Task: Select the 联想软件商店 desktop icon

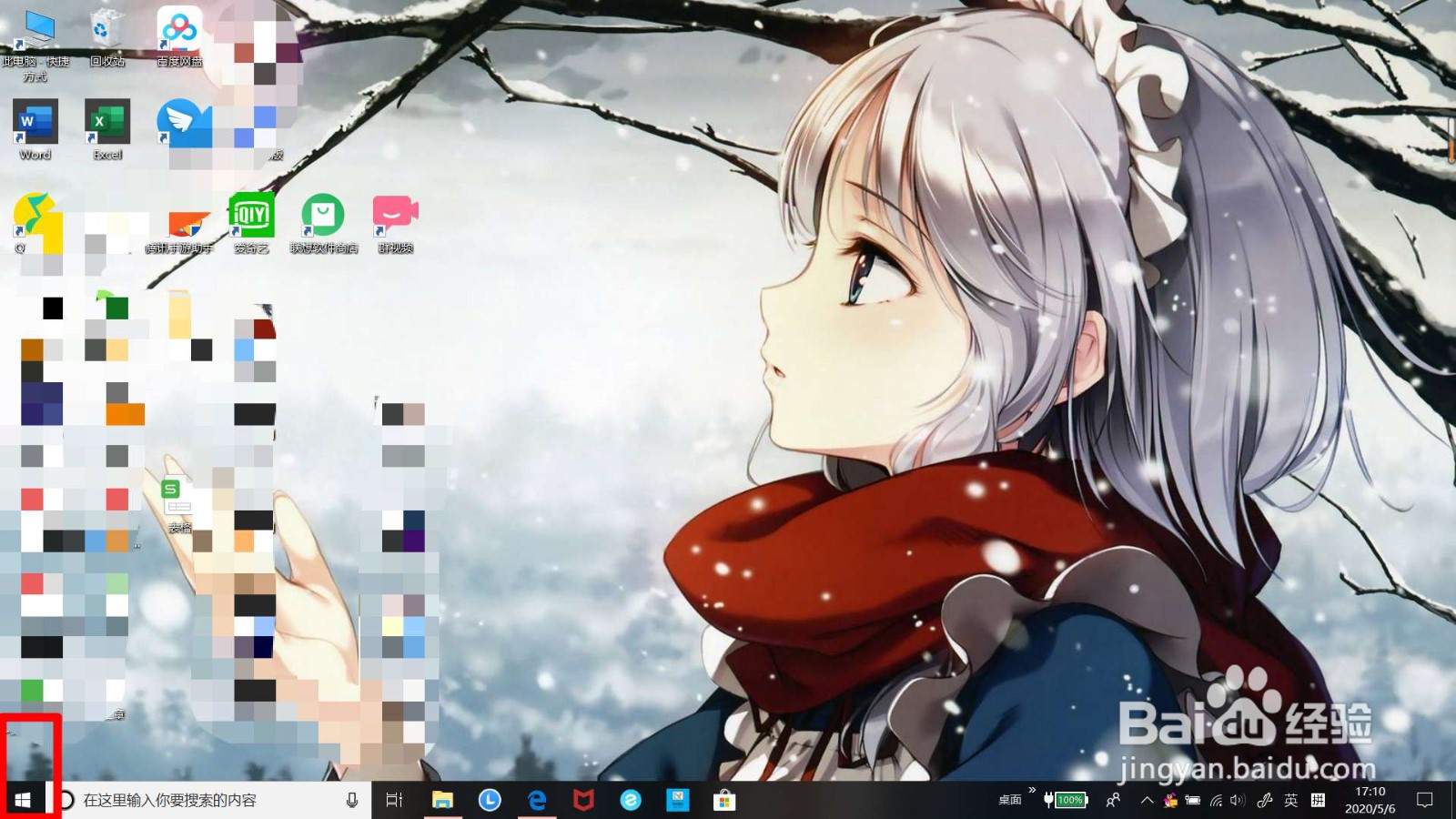Action: pos(323,223)
